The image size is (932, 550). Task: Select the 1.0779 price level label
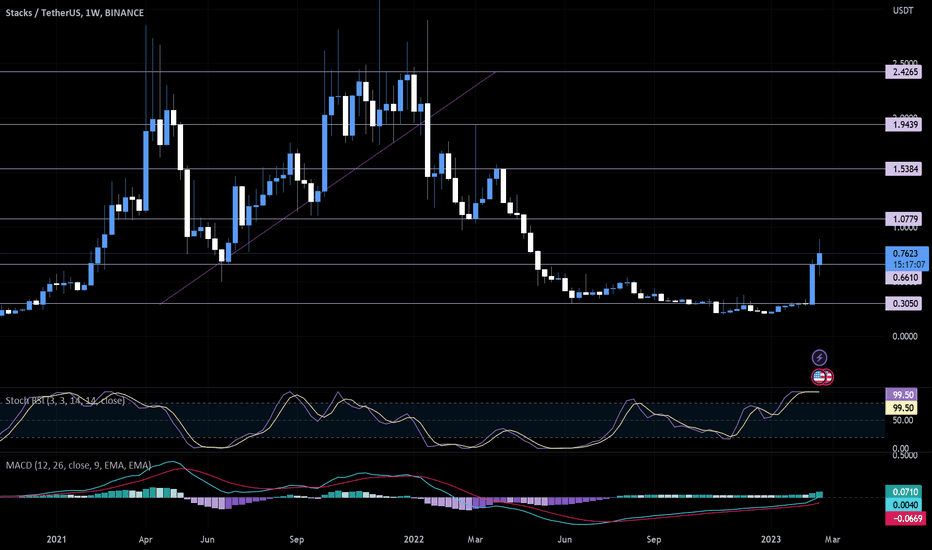point(903,219)
